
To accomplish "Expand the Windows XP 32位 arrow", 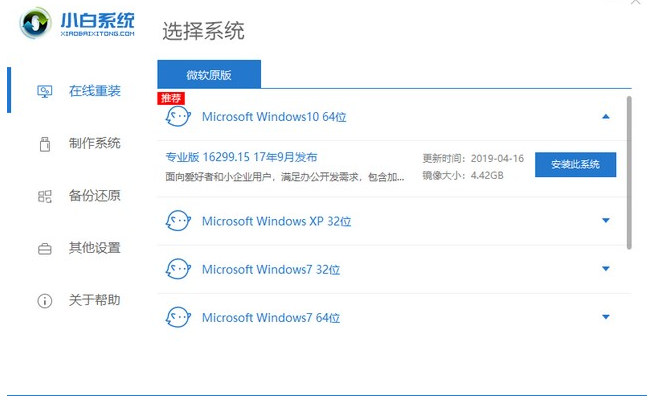I will pos(606,220).
